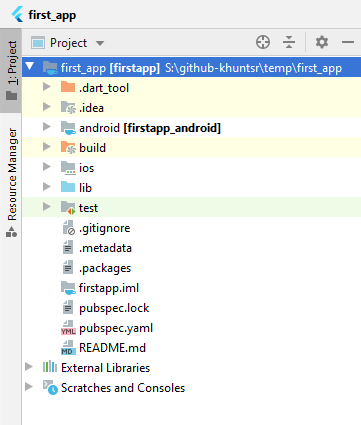The width and height of the screenshot is (361, 425).
Task: Click the .idea folder icon
Action: coord(68,108)
